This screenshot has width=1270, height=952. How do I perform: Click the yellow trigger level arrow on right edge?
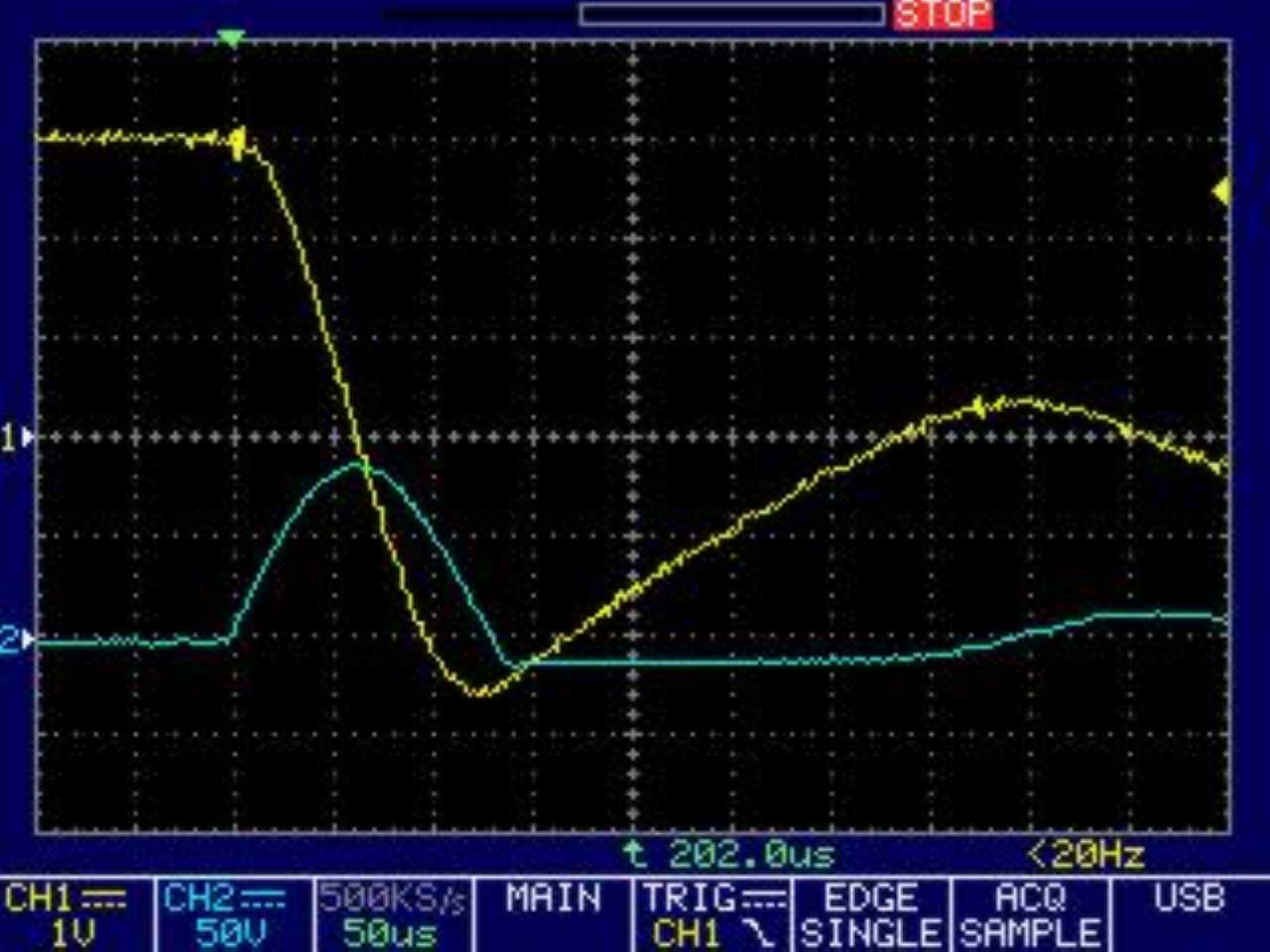(x=1221, y=191)
